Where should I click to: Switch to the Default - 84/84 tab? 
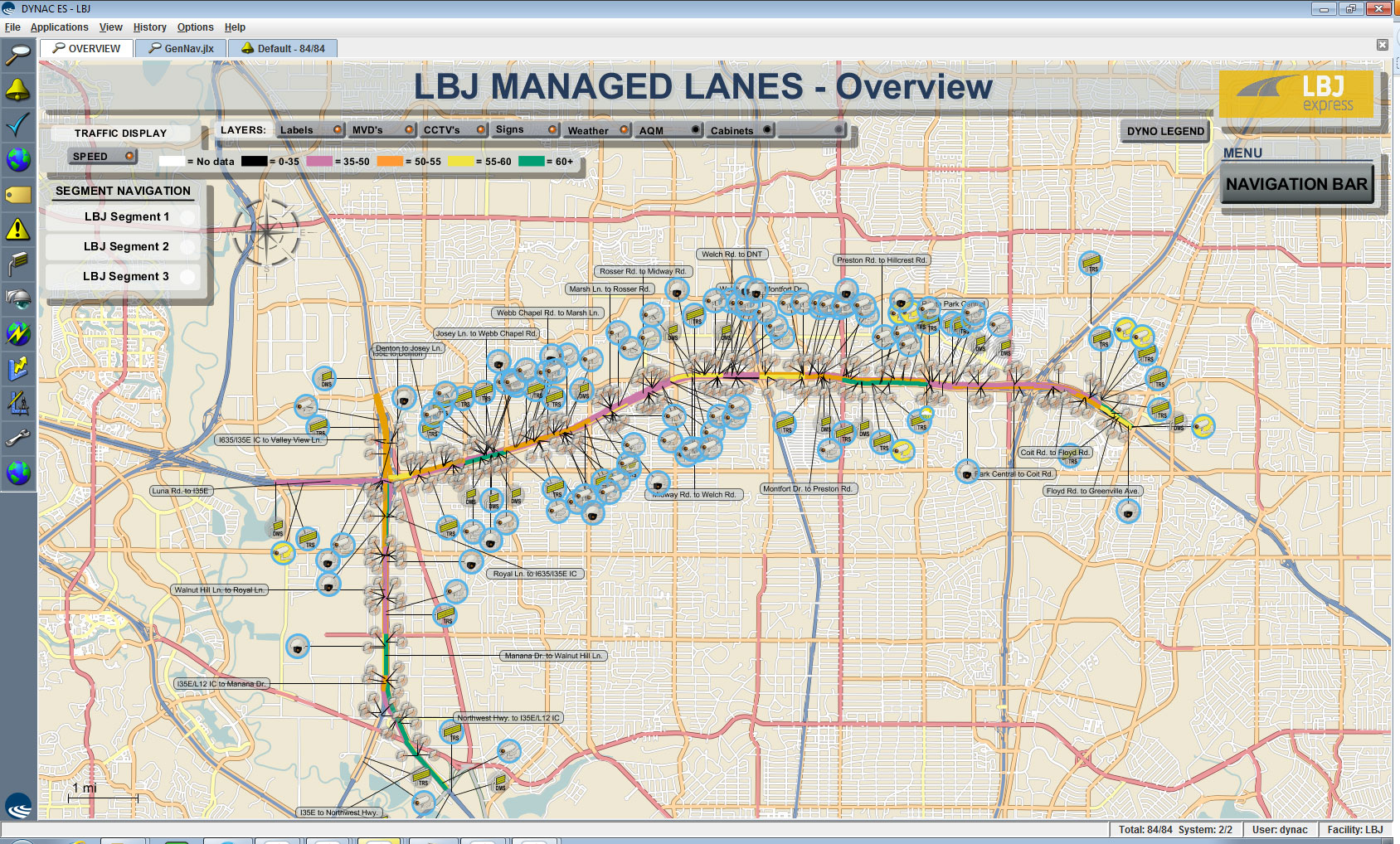(283, 49)
